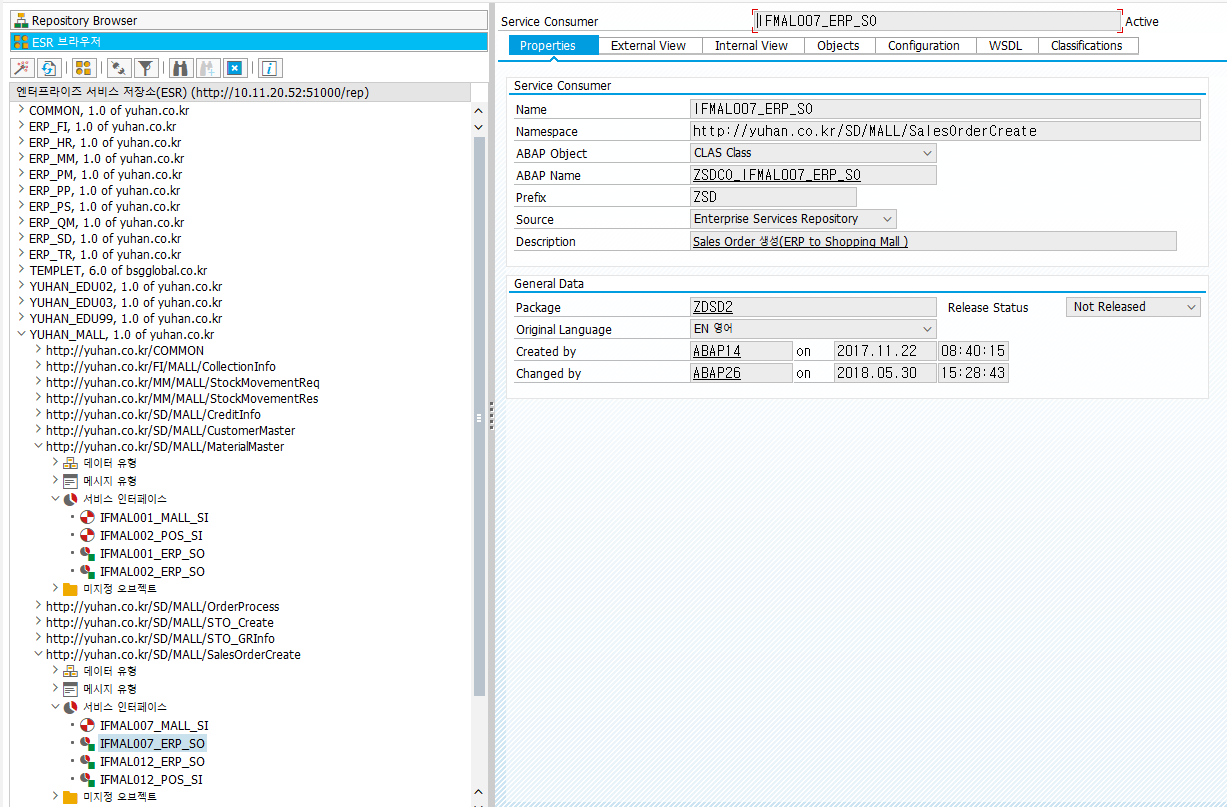This screenshot has height=807, width=1227.
Task: Click the tree scrollbar up arrow
Action: coord(479,111)
